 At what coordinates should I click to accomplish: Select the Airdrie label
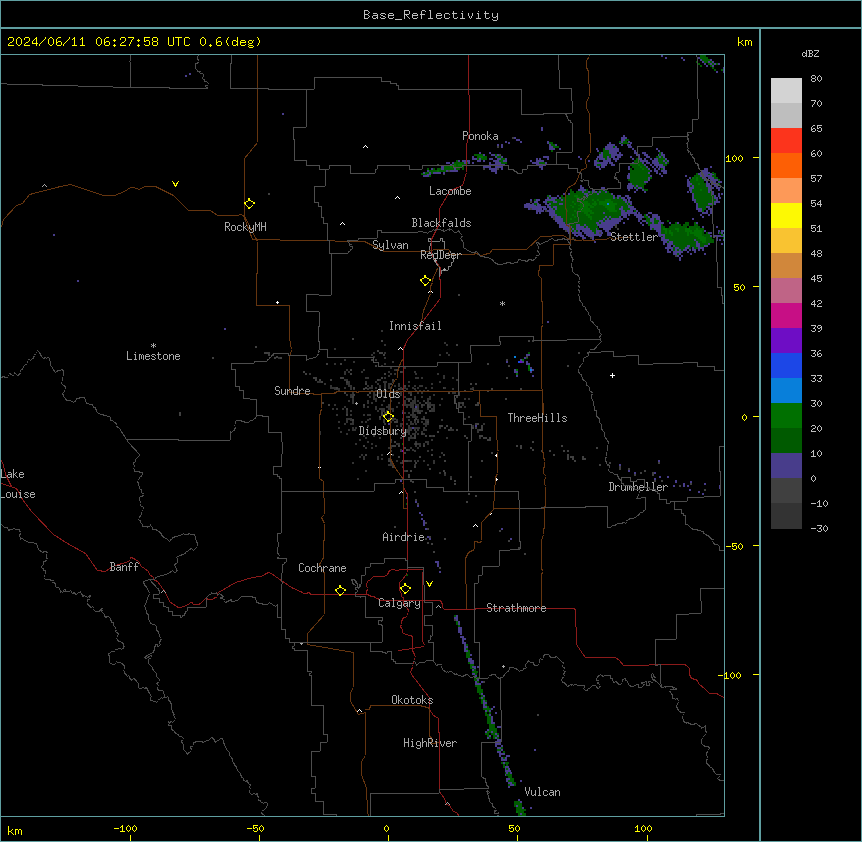click(404, 537)
